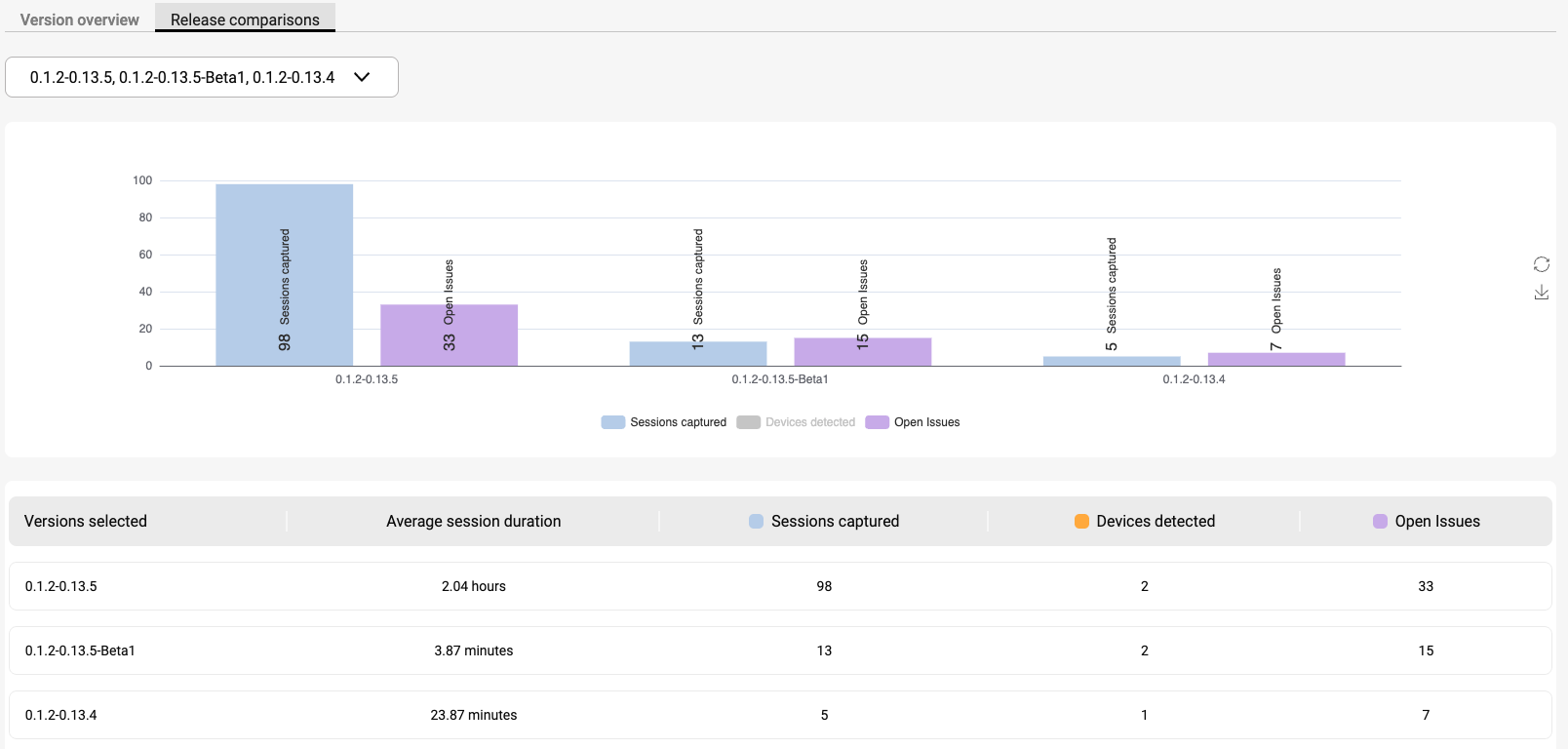Click orange swatch in Devices detected header
Viewport: 1568px width, 749px height.
click(1081, 522)
